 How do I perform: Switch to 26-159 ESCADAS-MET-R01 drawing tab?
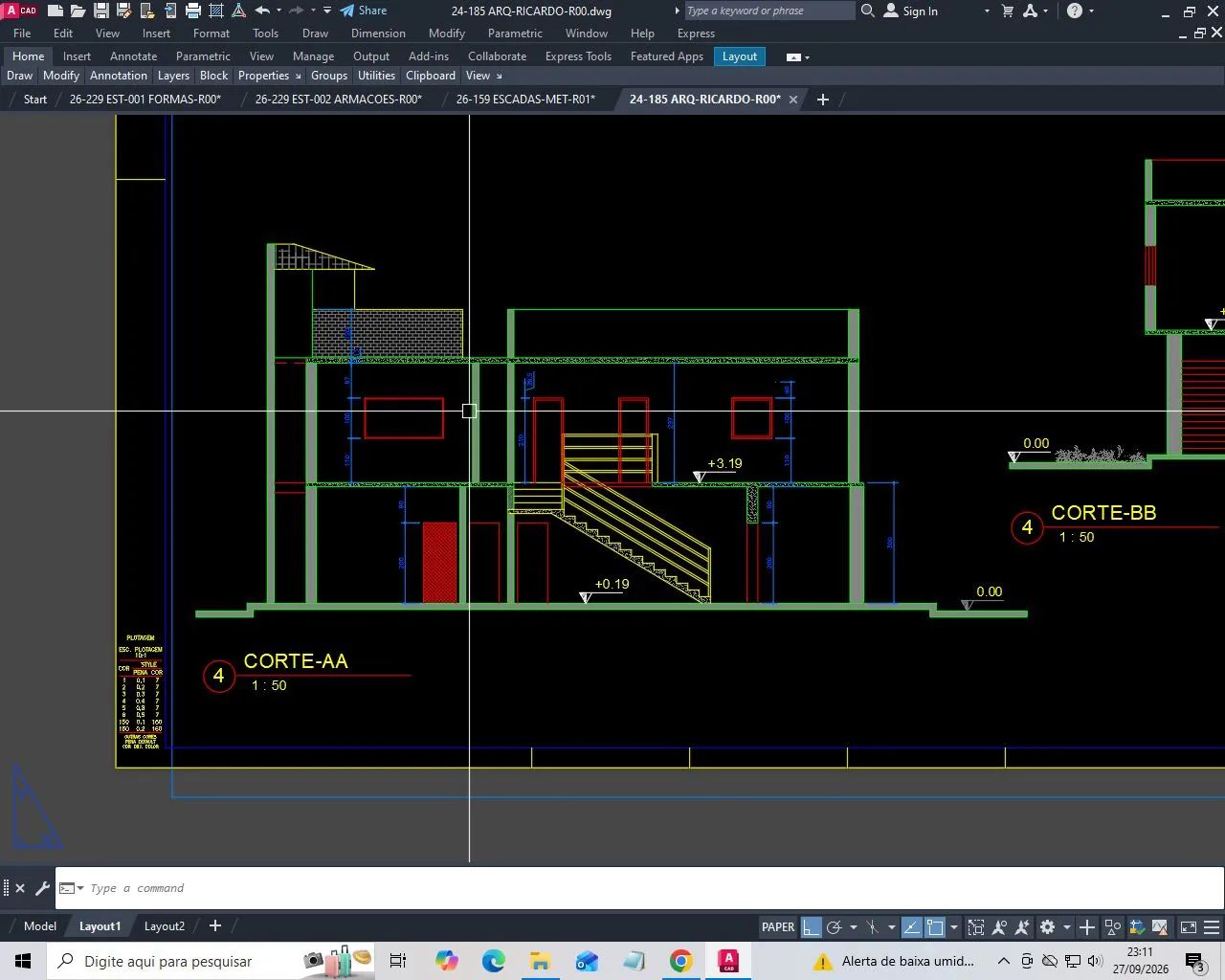coord(525,100)
